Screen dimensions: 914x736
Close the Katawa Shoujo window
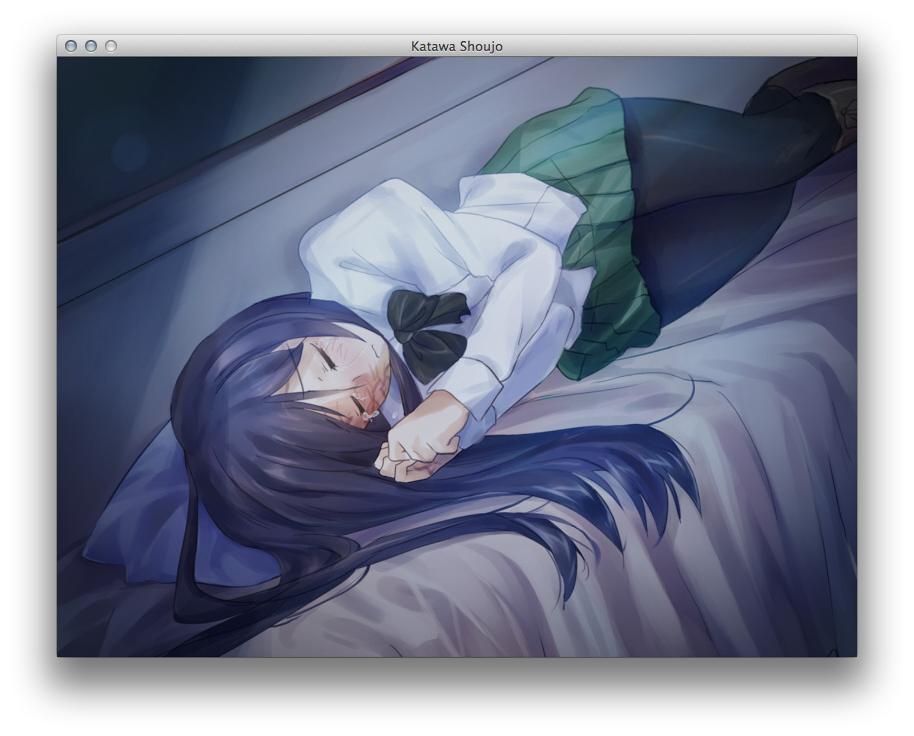click(x=71, y=46)
